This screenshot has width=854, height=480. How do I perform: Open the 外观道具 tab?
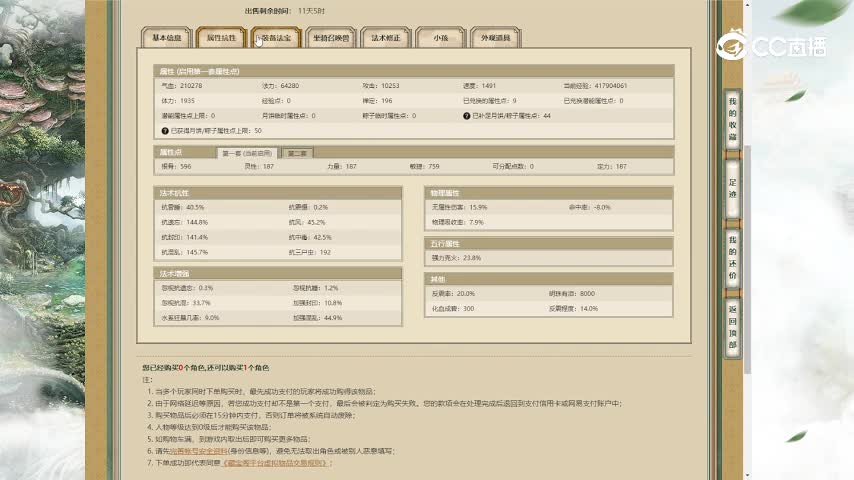496,38
